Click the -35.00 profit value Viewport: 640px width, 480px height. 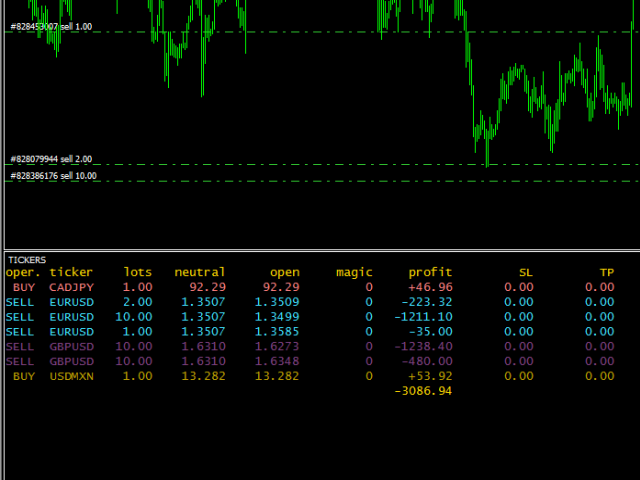point(430,332)
